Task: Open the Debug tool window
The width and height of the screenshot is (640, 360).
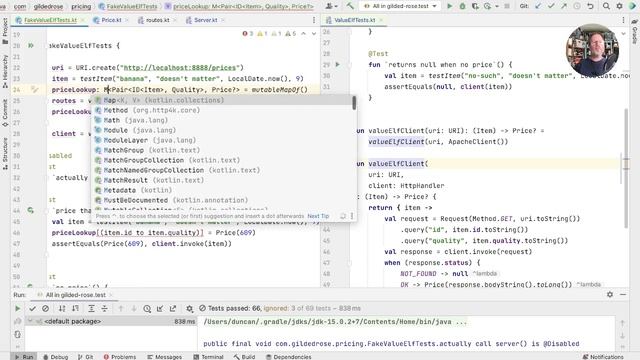Action: click(56, 357)
